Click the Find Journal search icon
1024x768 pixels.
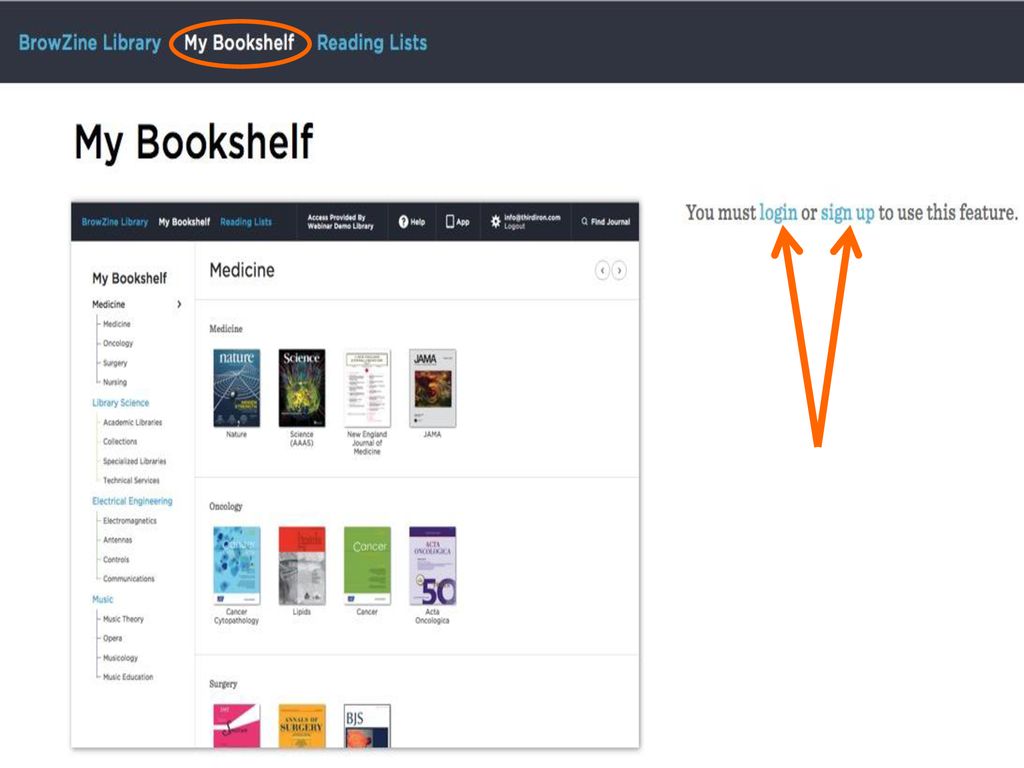tap(584, 221)
